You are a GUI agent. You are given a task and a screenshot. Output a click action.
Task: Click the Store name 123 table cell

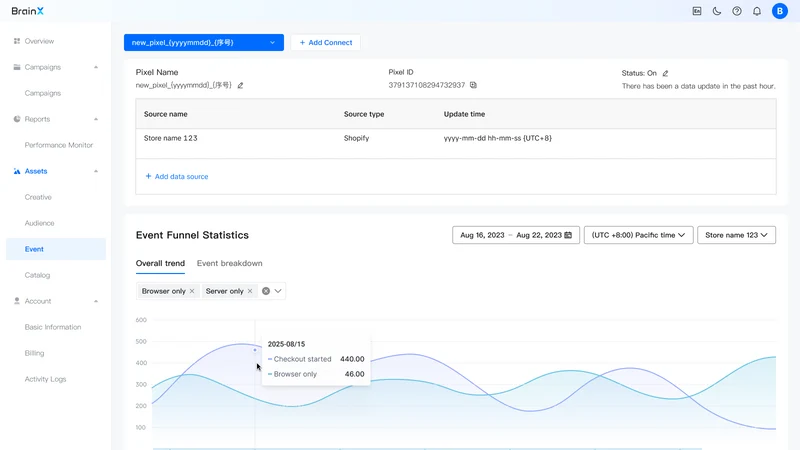170,138
